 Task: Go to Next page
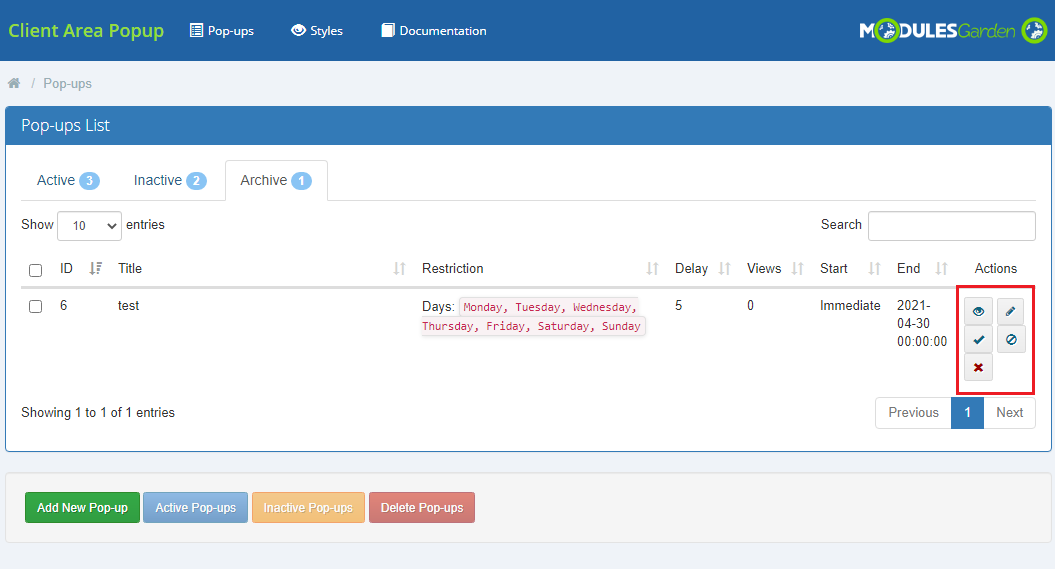pos(1009,413)
